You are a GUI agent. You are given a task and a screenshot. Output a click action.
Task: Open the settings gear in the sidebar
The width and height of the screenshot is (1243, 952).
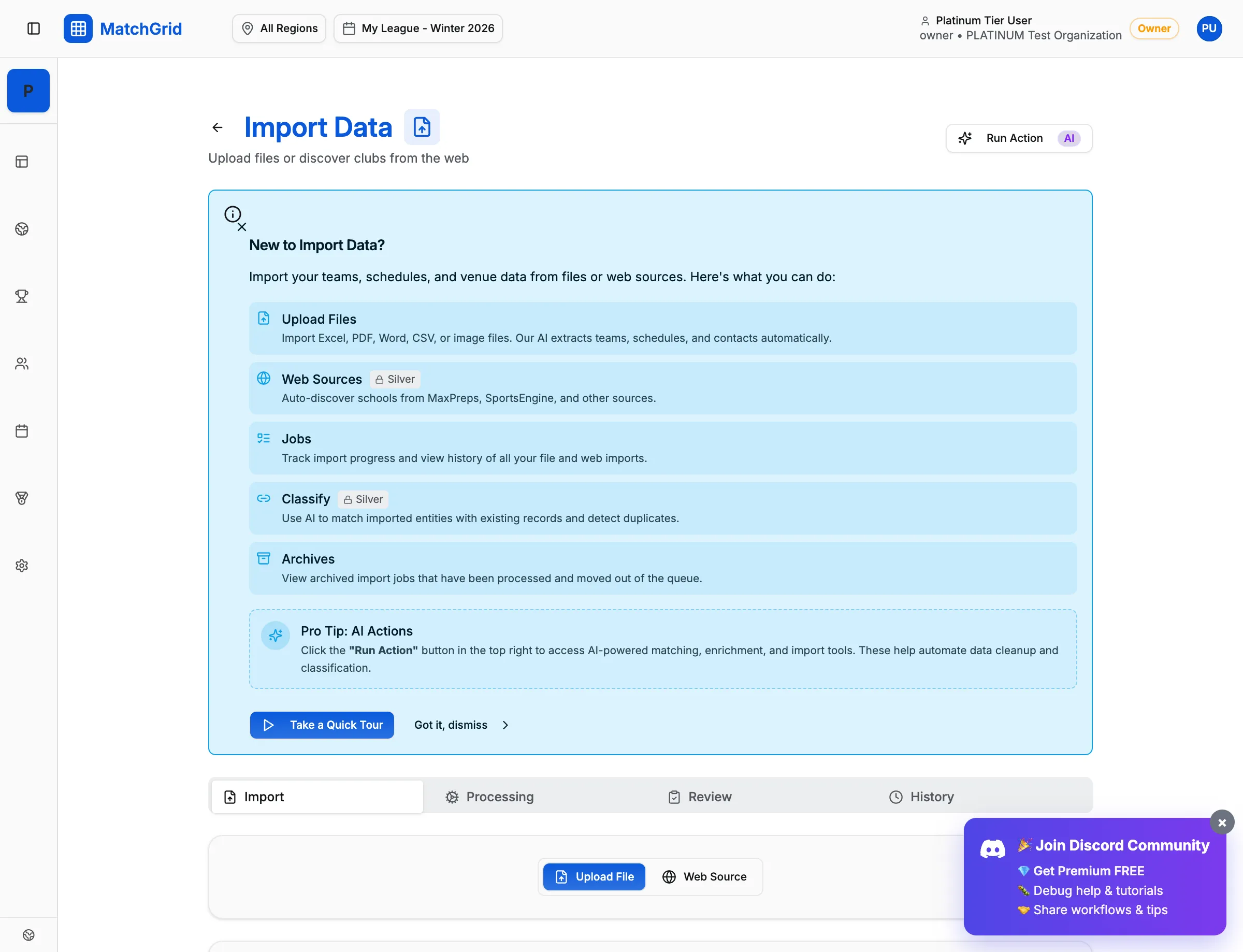(x=22, y=565)
